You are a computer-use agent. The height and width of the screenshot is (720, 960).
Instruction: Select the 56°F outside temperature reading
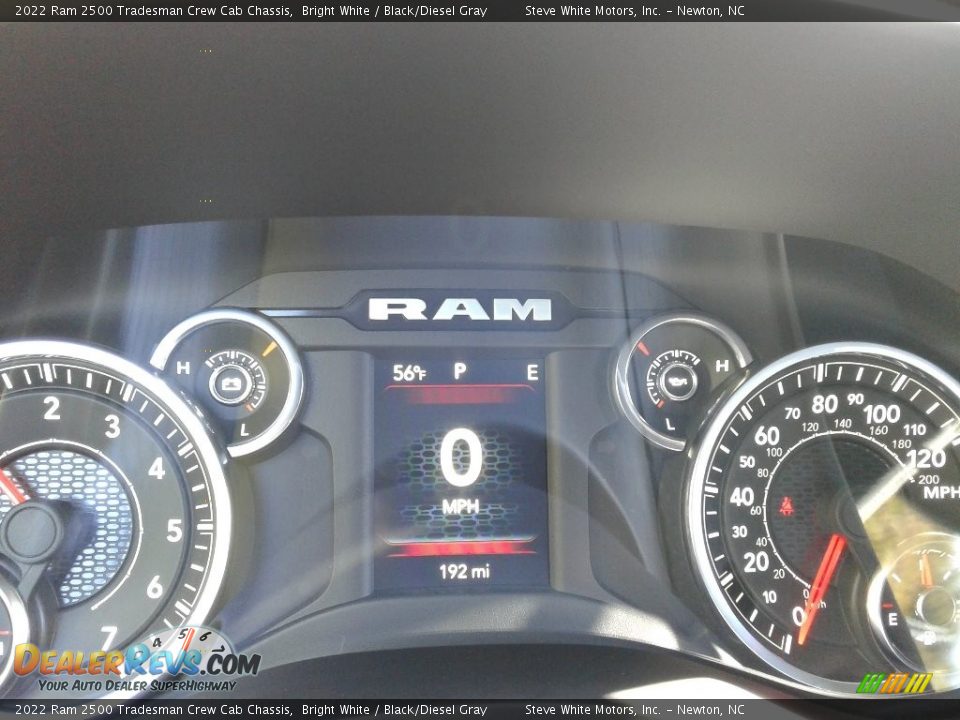pos(409,372)
